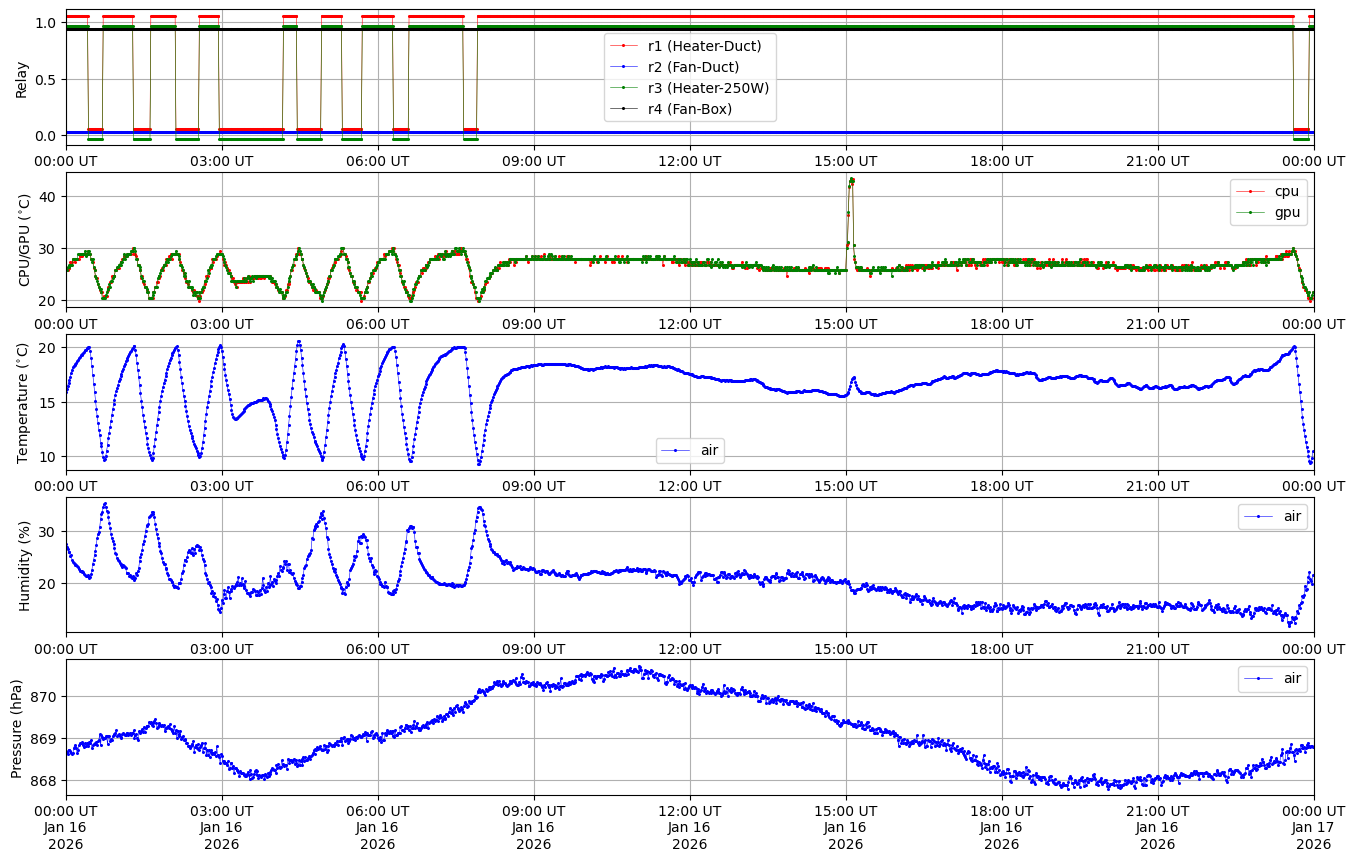The width and height of the screenshot is (1355, 861).
Task: Select the Humidity (%) axis label
Action: pyautogui.click(x=25, y=565)
